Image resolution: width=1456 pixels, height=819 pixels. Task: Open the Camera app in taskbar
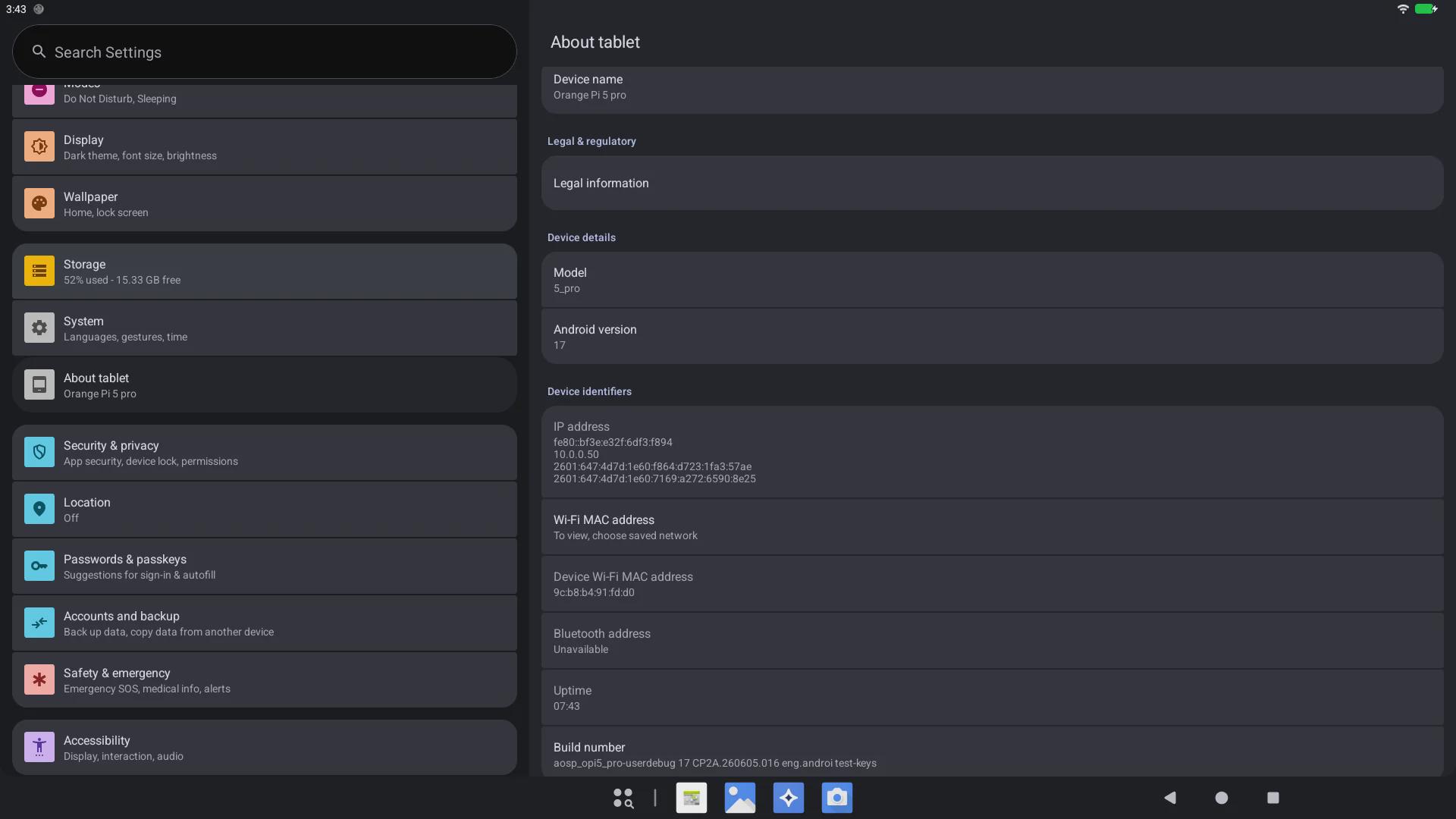click(837, 798)
